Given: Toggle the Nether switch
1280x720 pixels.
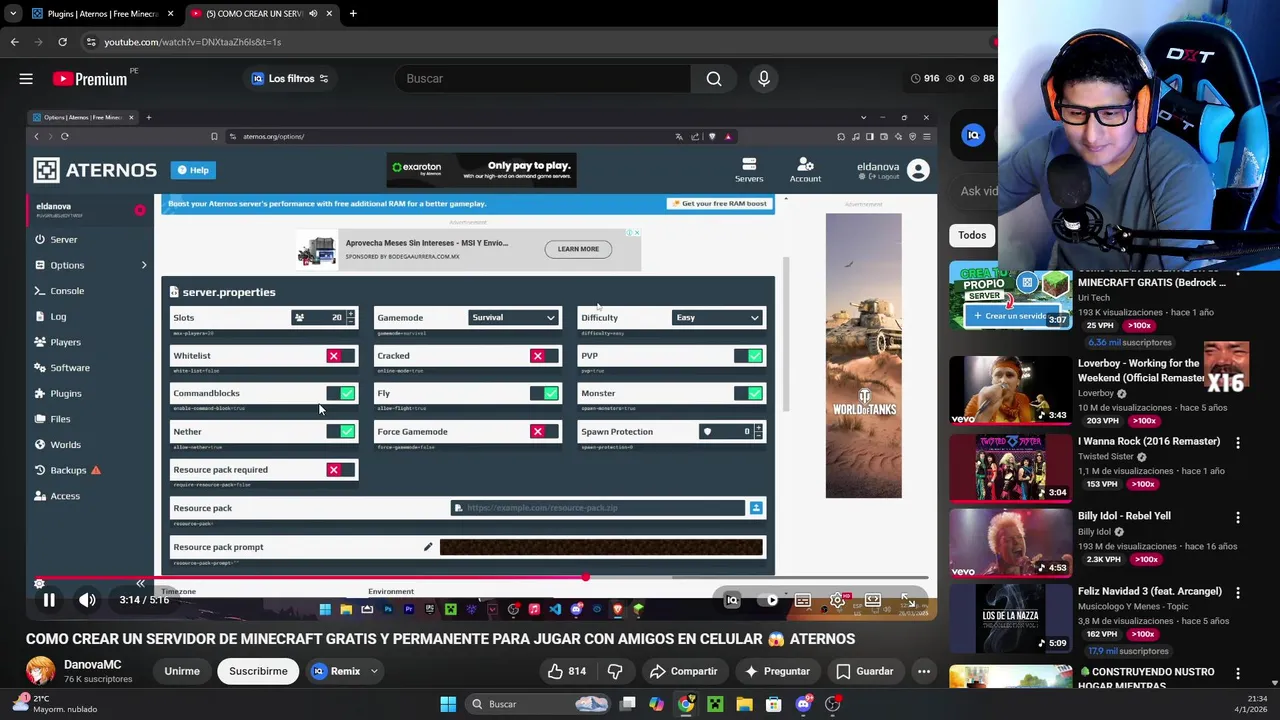Looking at the screenshot, I should [x=340, y=432].
